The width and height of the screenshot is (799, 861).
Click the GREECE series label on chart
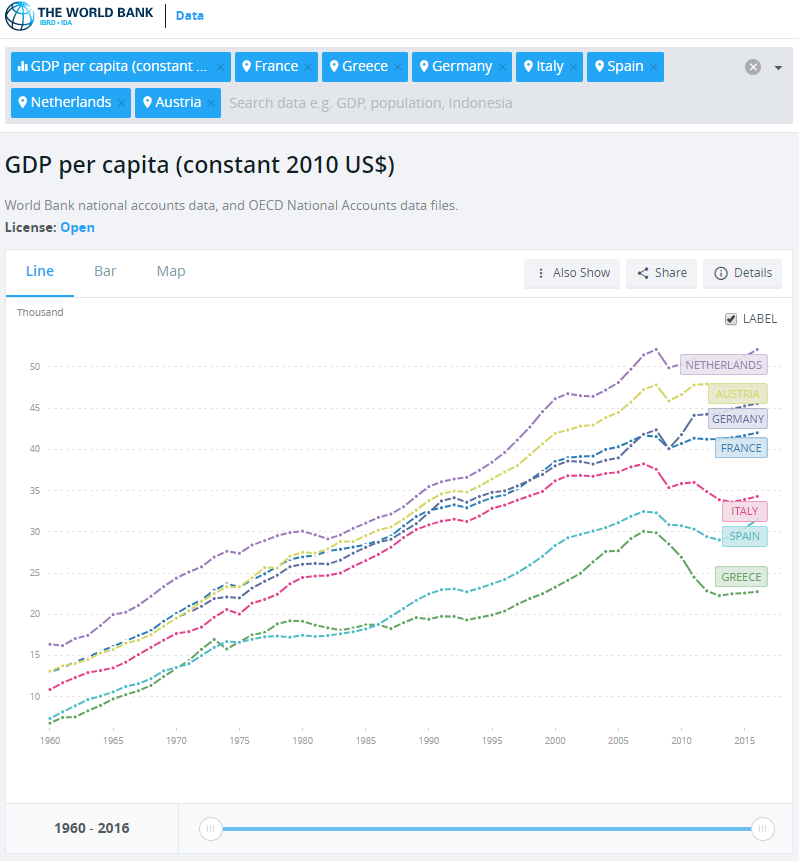coord(740,577)
